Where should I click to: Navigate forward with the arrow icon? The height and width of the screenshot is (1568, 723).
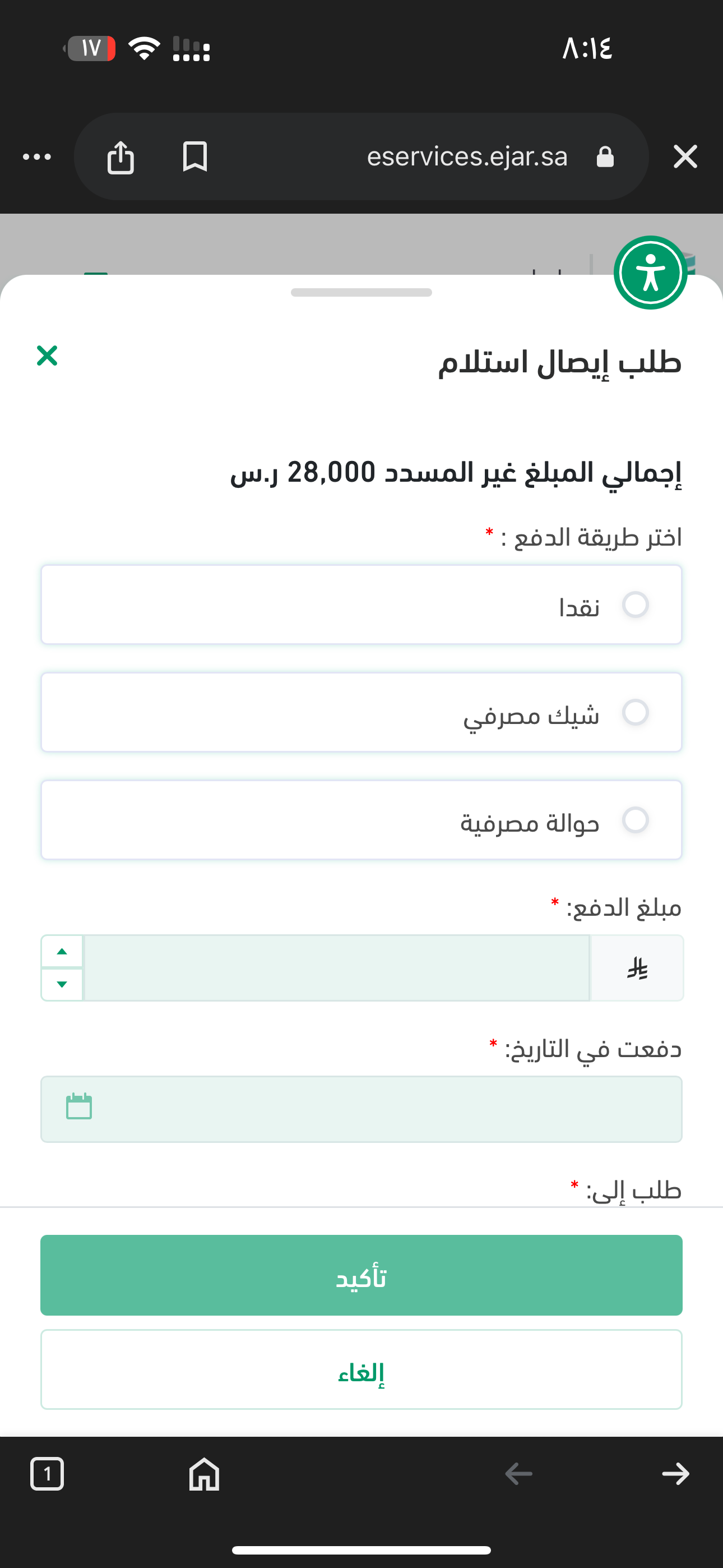[x=675, y=1474]
